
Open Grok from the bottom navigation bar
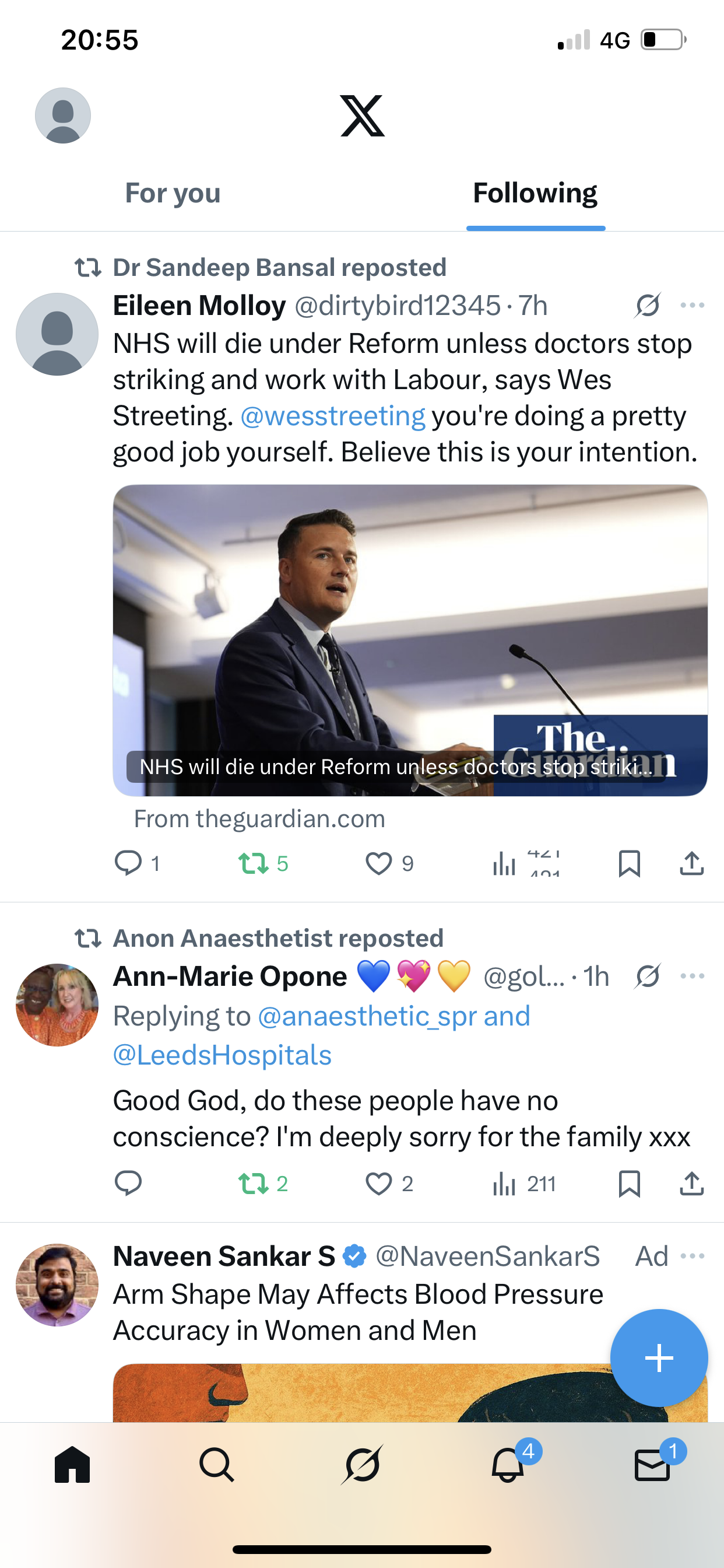pyautogui.click(x=362, y=1464)
